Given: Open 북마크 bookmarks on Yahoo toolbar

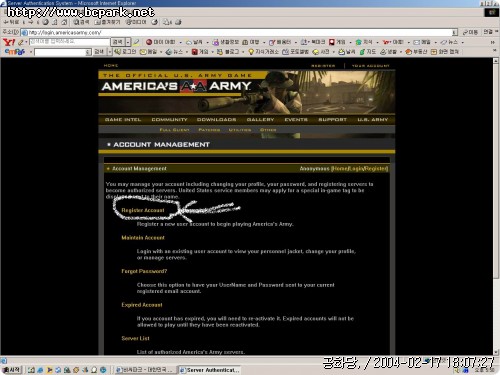Looking at the screenshot, I should [x=313, y=42].
